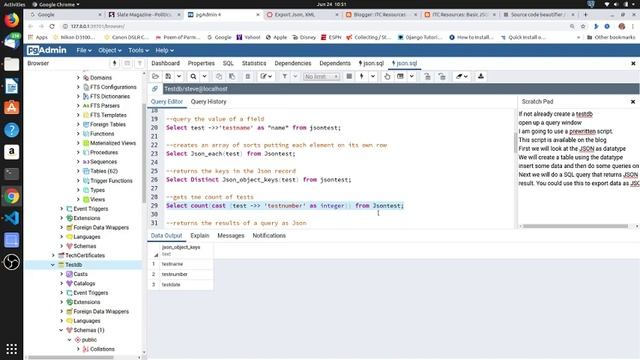This screenshot has height=360, width=640.
Task: Click the Save File toolbar icon
Action: coord(168,76)
